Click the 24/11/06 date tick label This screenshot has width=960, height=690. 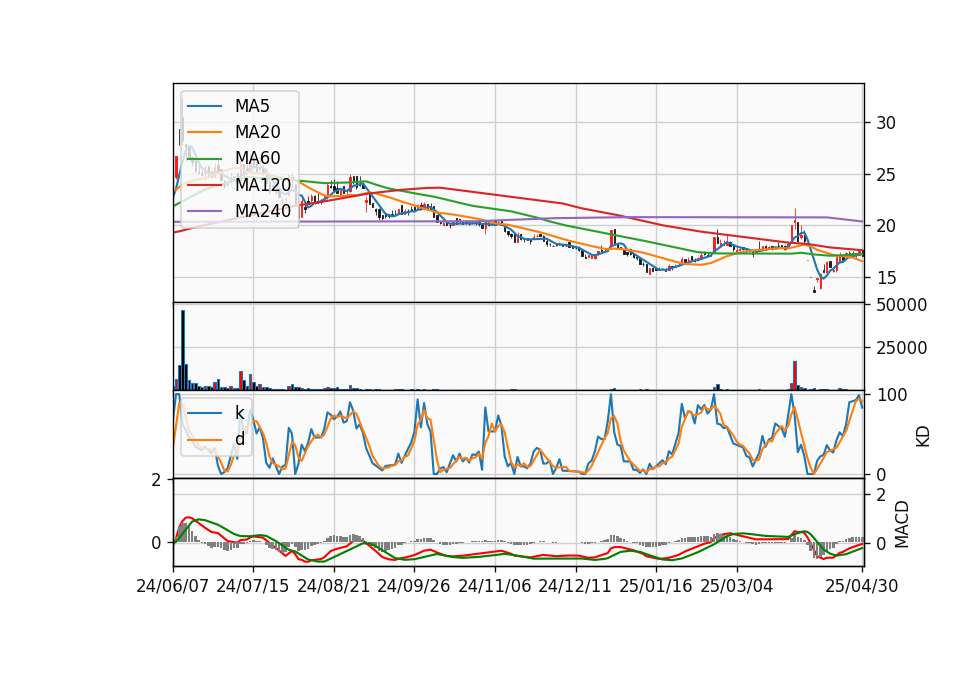pyautogui.click(x=495, y=586)
